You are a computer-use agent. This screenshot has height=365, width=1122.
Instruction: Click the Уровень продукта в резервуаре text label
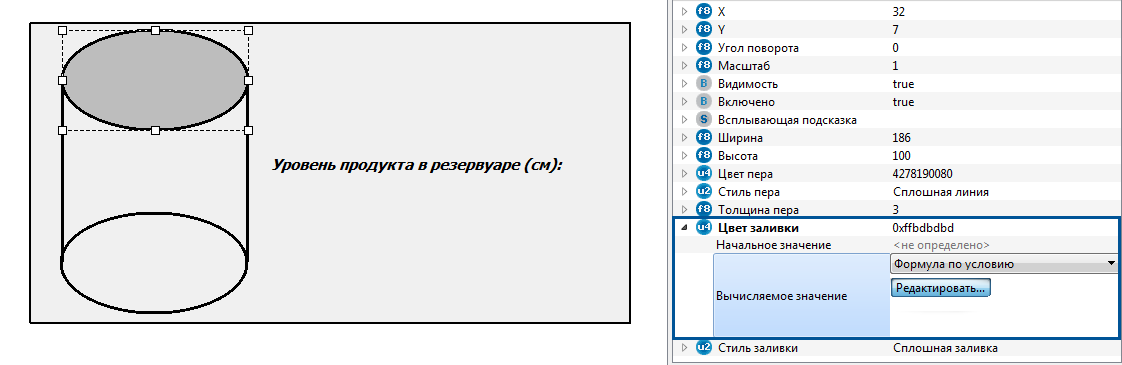point(417,165)
